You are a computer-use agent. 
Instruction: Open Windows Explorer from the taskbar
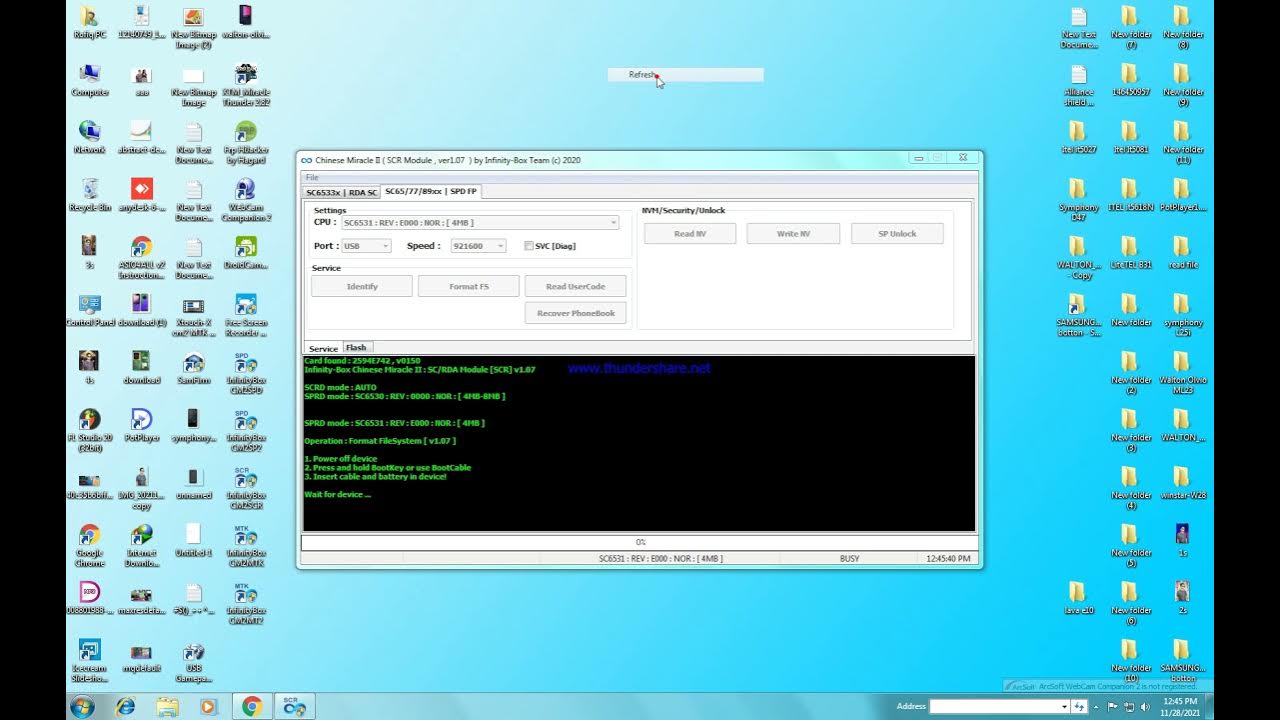[x=167, y=706]
